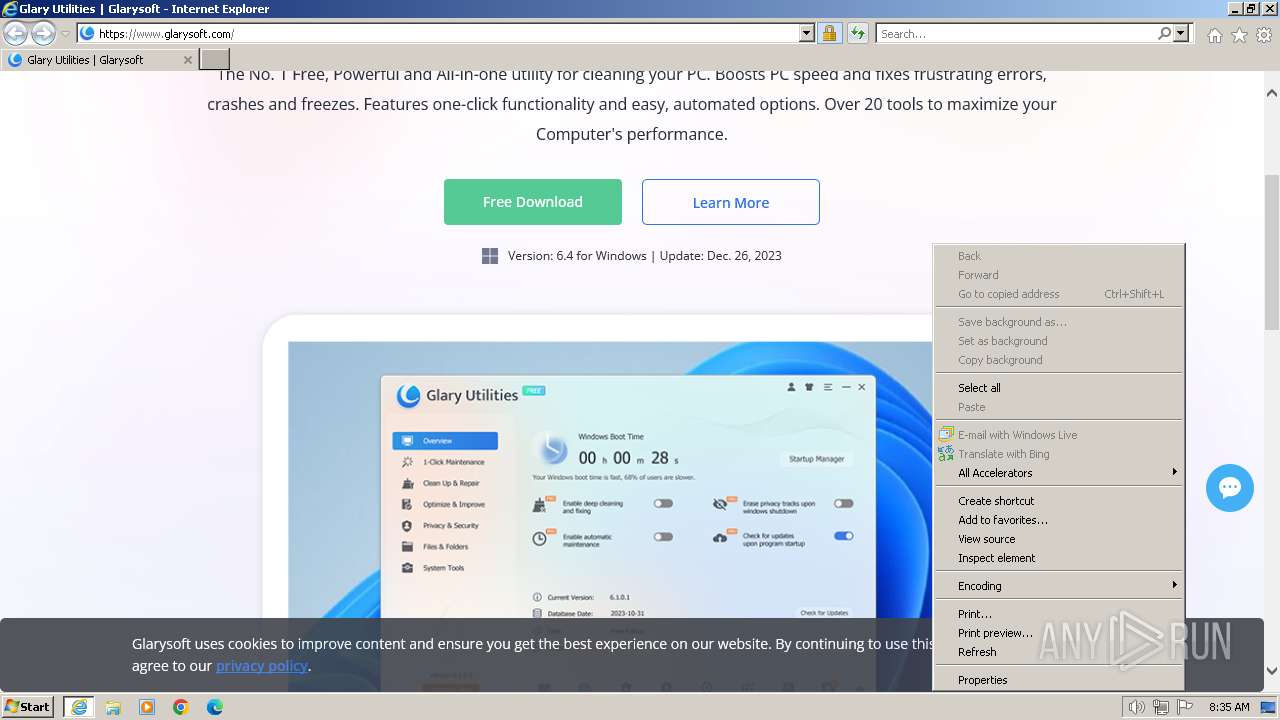
Task: Click the page vertical scrollbar thumb
Action: click(x=1272, y=252)
